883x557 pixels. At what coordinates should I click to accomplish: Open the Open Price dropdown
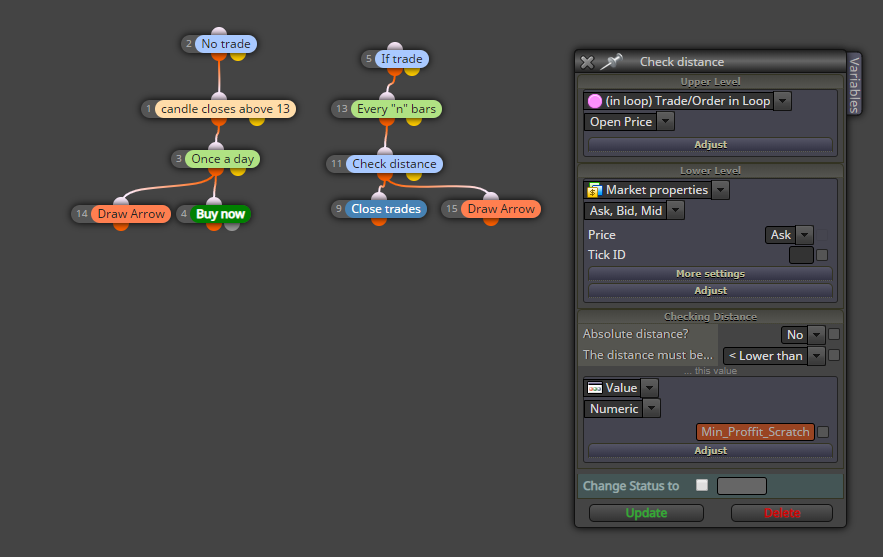tap(666, 122)
